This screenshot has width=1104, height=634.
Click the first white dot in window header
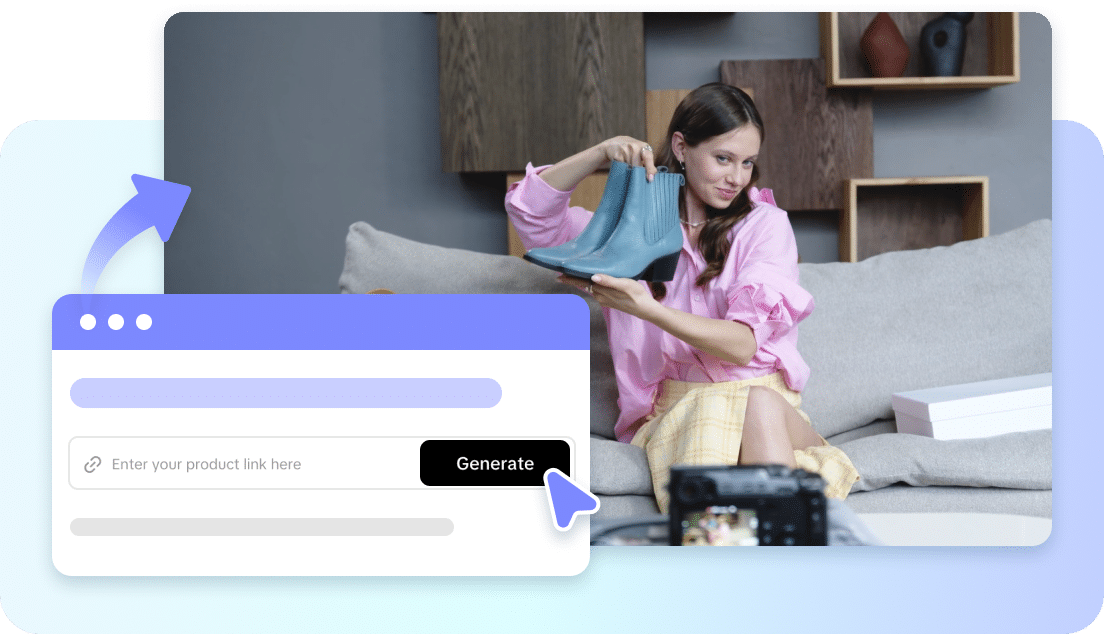point(88,322)
